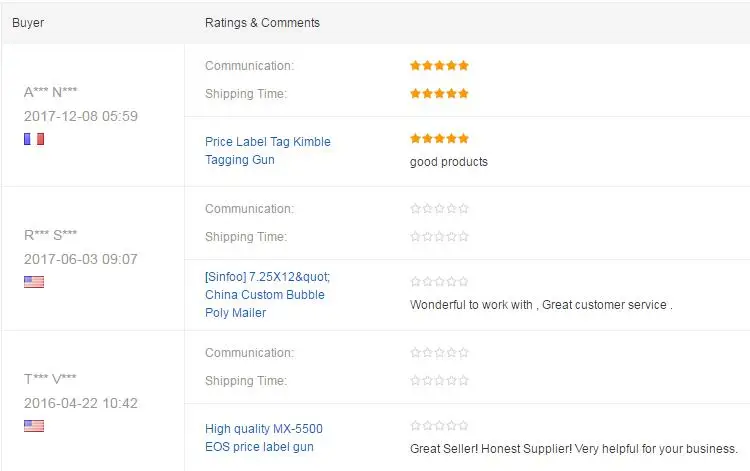Click the orange stars above 'good products'
This screenshot has width=750, height=471.
pos(439,139)
